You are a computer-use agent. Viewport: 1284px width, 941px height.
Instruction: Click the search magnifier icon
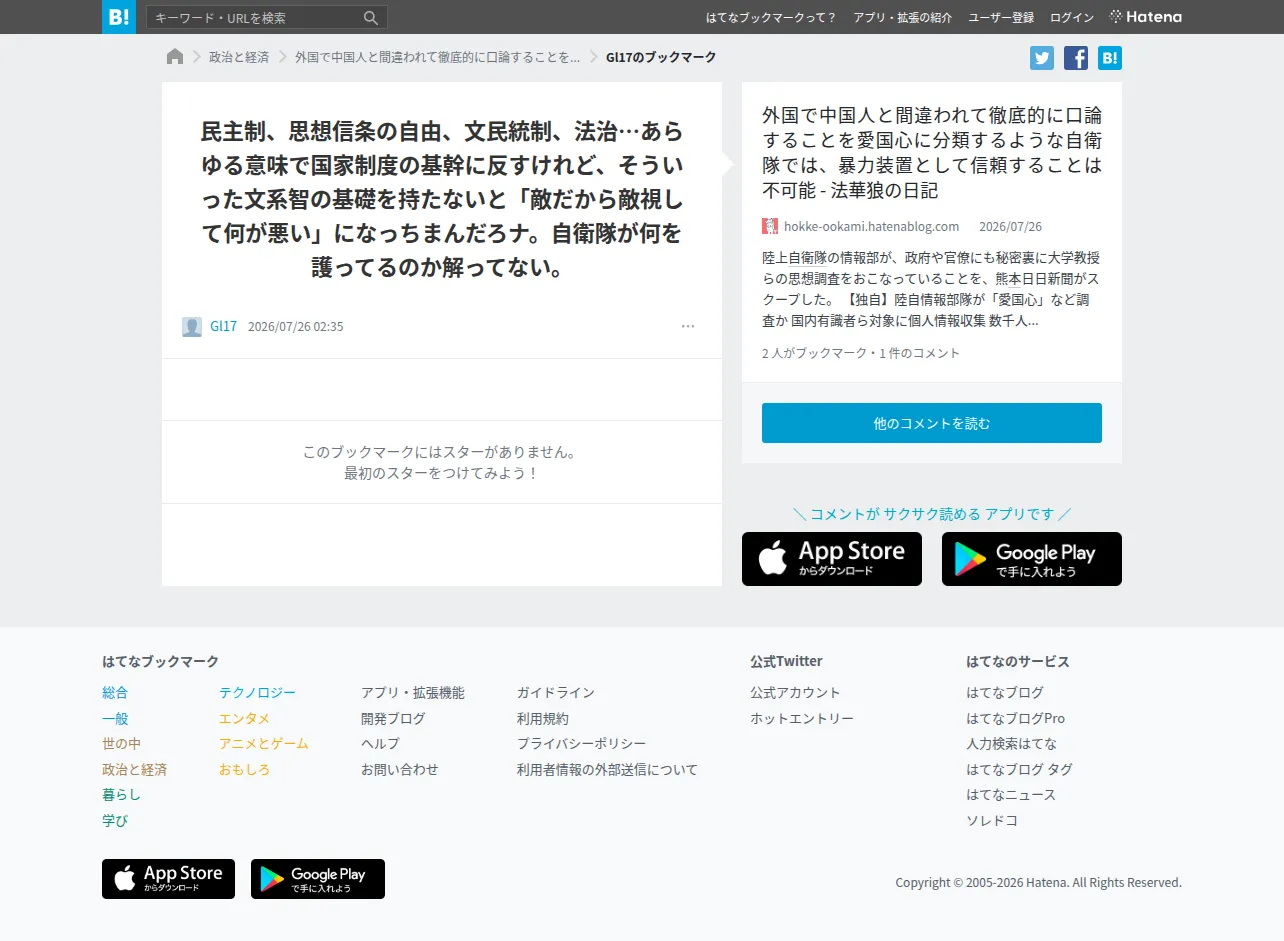(x=371, y=18)
